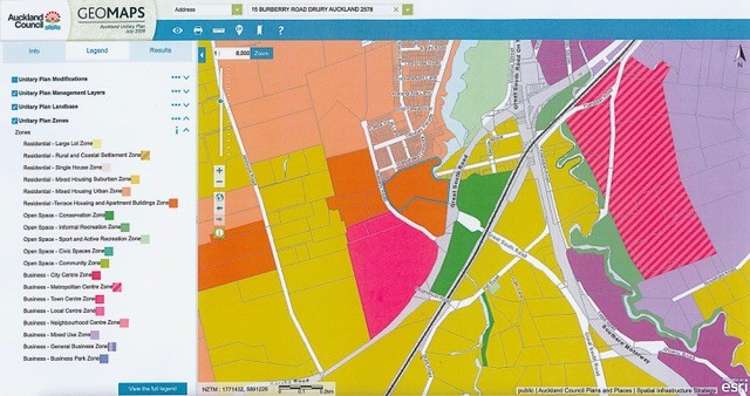This screenshot has height=396, width=750.
Task: Open options dots for Unitary Plan Management Layers
Action: [x=176, y=91]
